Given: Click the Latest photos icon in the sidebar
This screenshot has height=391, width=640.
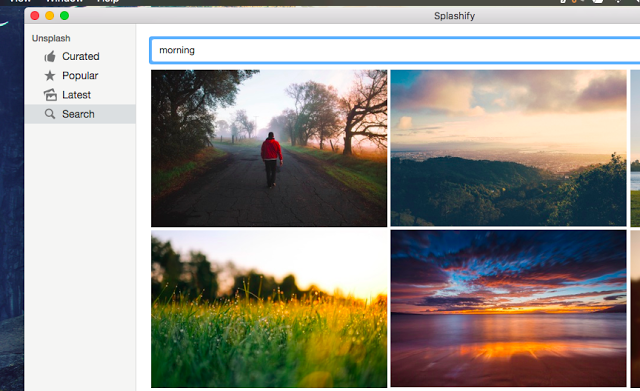Looking at the screenshot, I should coord(50,95).
